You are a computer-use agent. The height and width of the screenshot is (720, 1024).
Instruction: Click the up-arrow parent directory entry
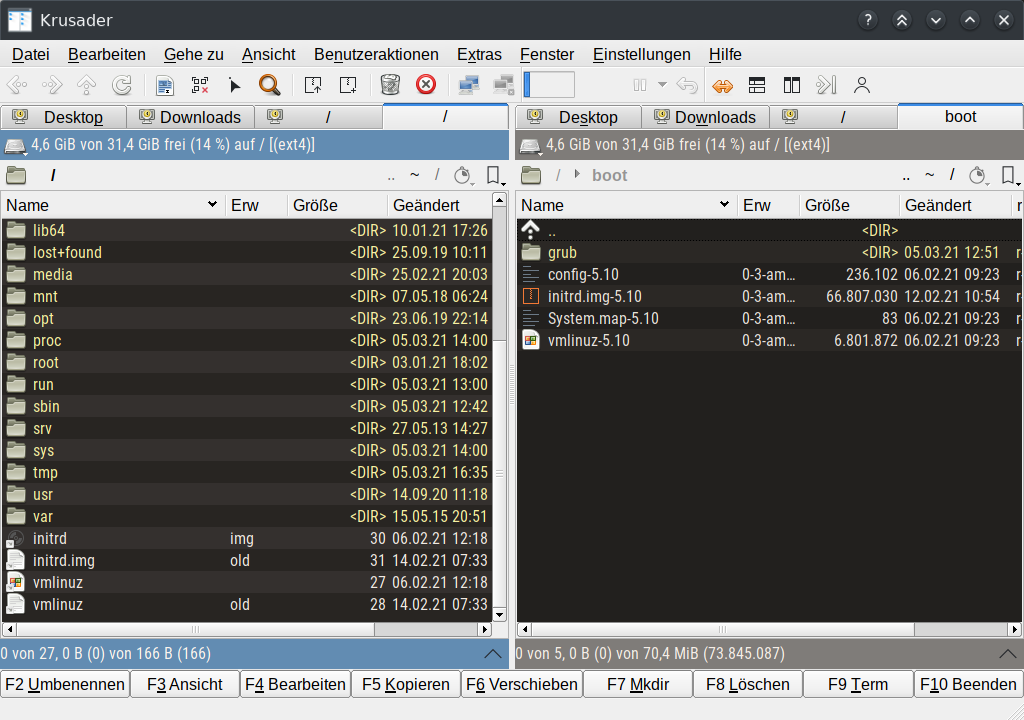point(769,230)
